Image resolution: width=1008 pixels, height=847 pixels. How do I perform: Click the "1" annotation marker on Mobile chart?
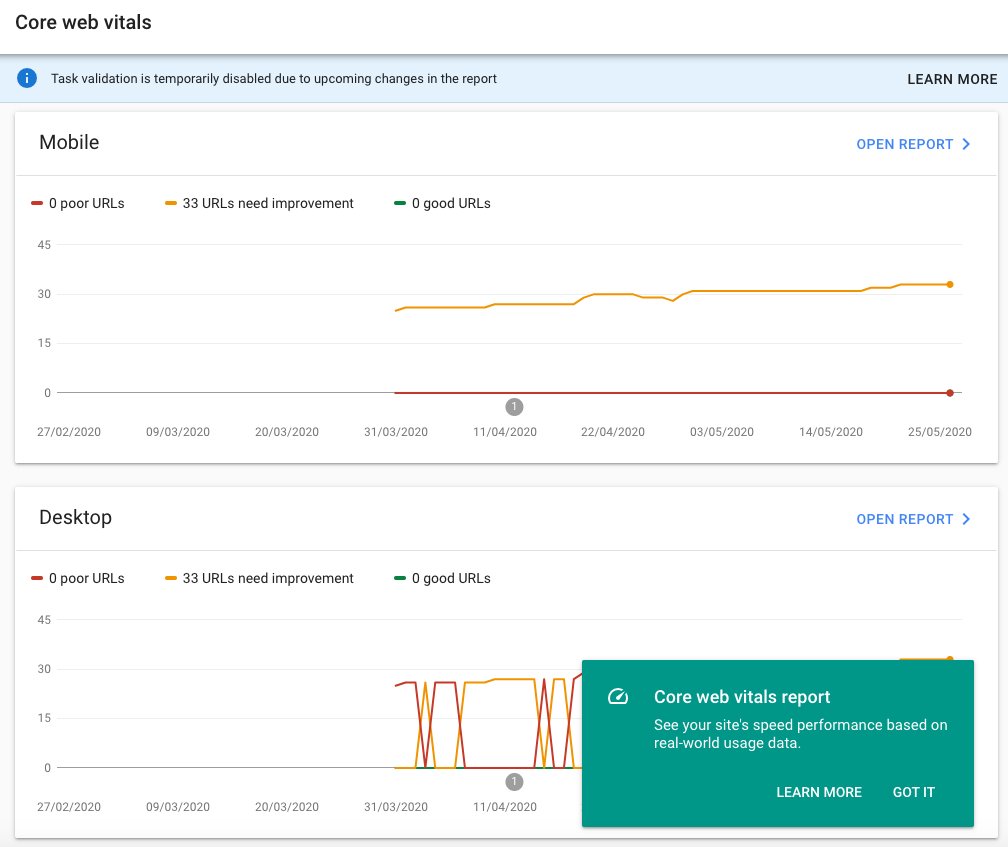tap(515, 407)
